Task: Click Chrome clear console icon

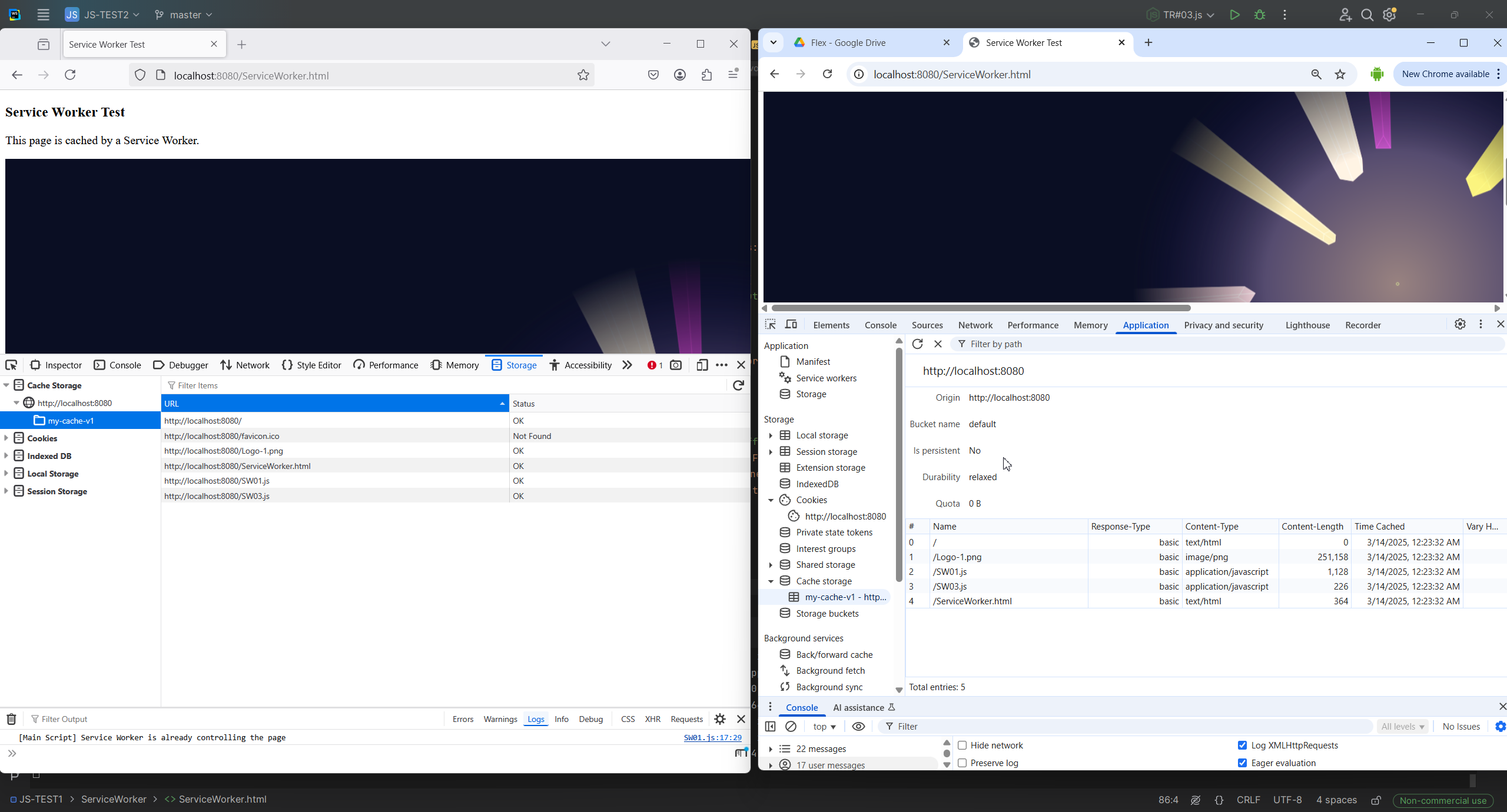Action: point(791,726)
